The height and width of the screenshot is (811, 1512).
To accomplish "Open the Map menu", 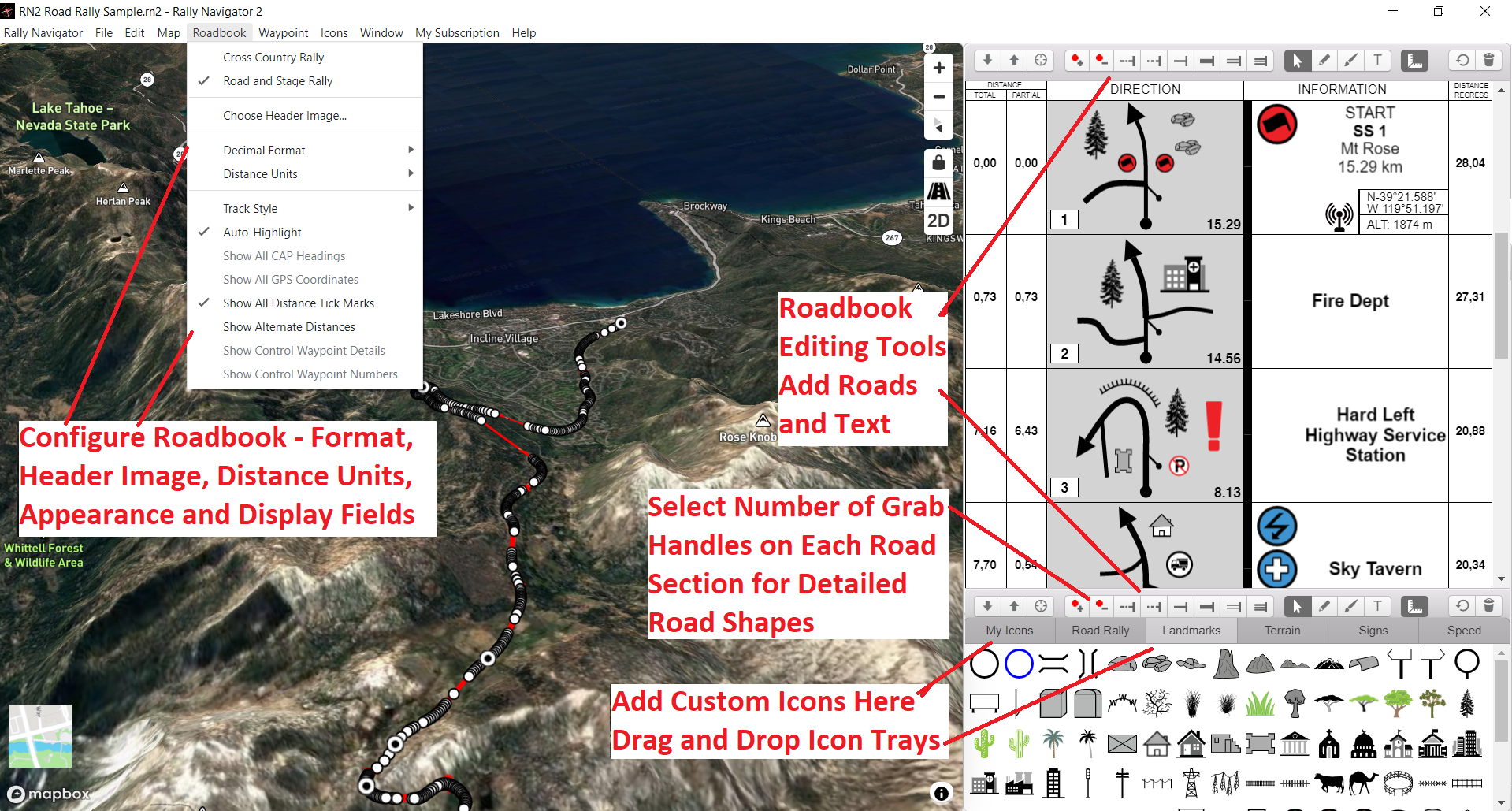I will 169,33.
